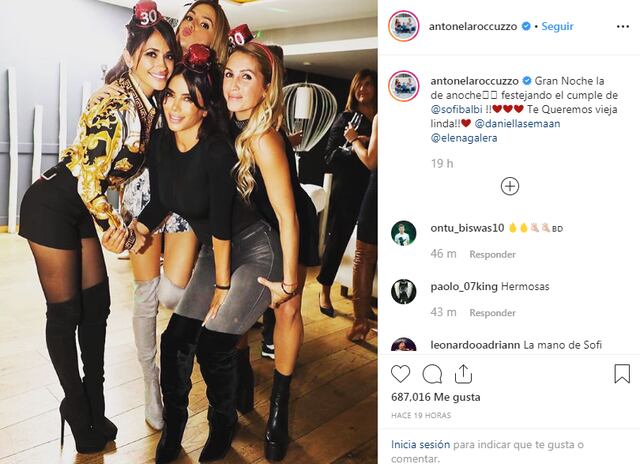Reply to paolo_07king's comment via Responder

point(492,313)
